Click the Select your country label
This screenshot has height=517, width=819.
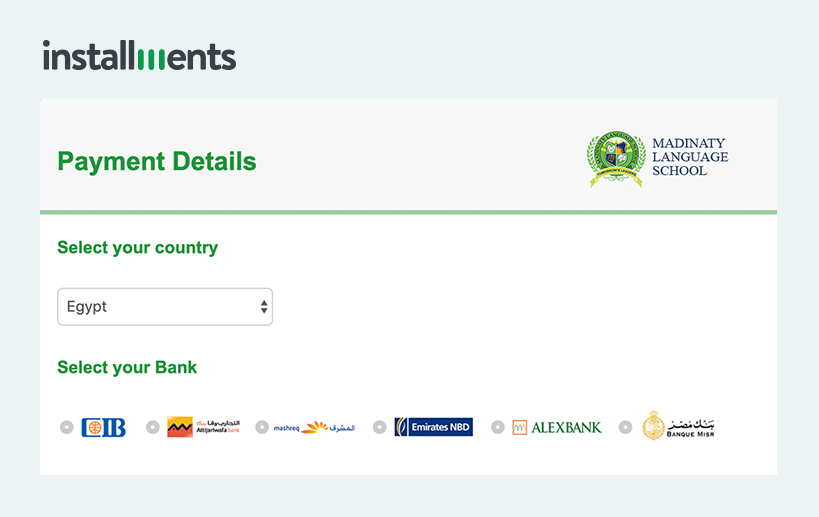pos(137,248)
